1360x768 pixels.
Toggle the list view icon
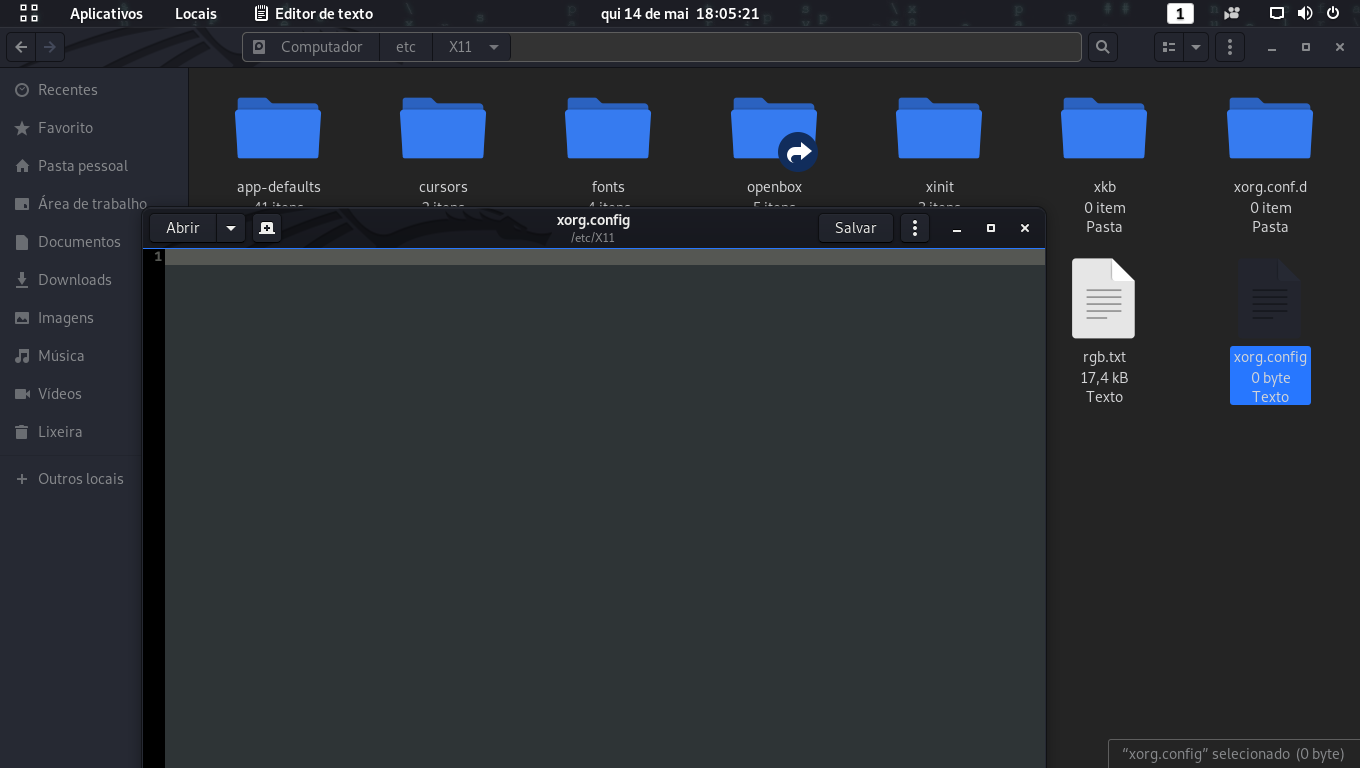tap(1169, 47)
